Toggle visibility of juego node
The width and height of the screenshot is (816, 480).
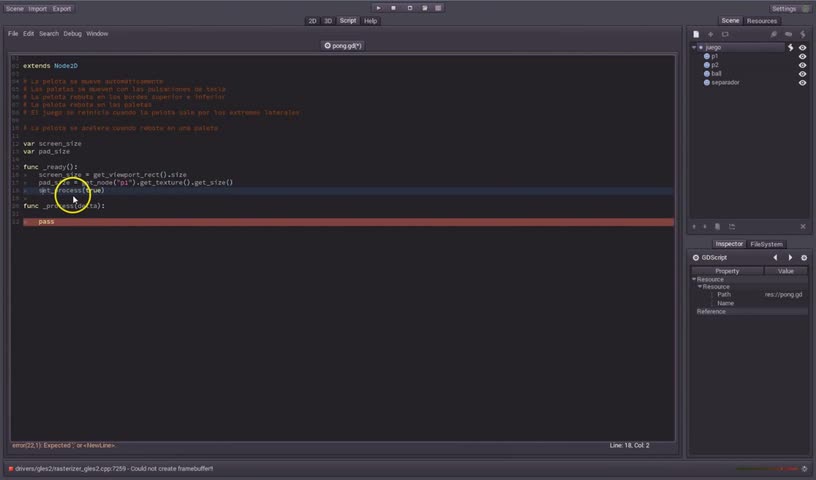(x=802, y=47)
